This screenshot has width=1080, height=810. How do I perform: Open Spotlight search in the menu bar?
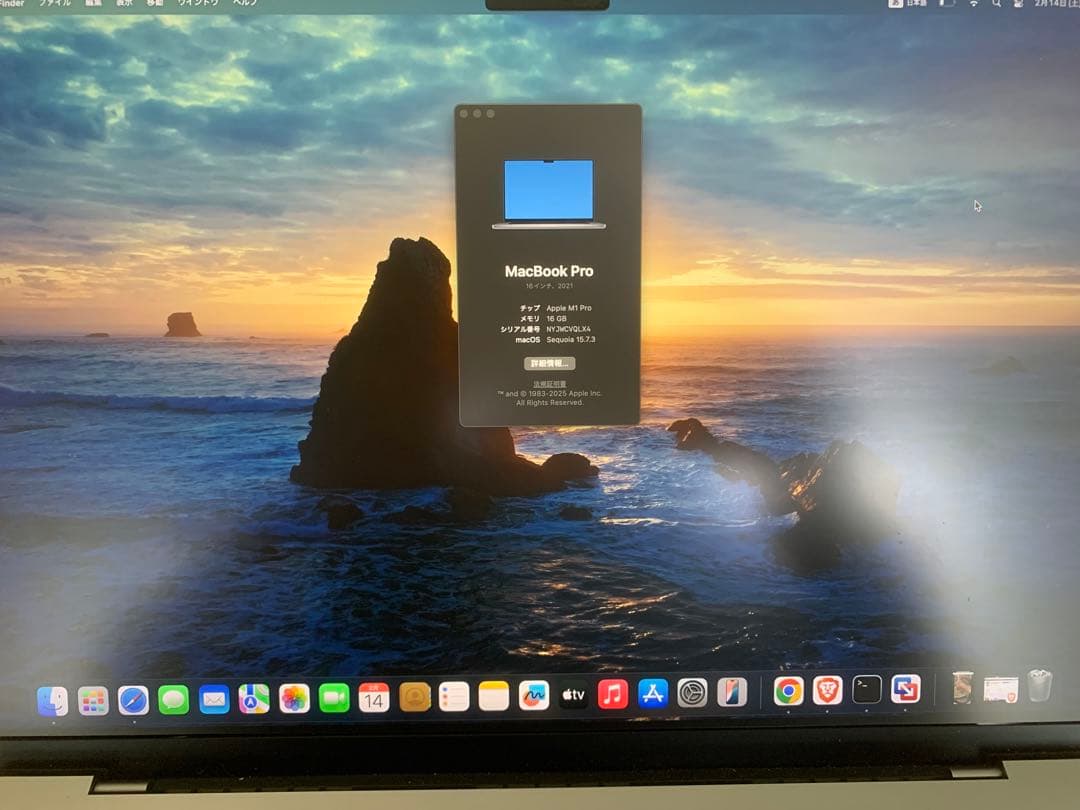[996, 5]
